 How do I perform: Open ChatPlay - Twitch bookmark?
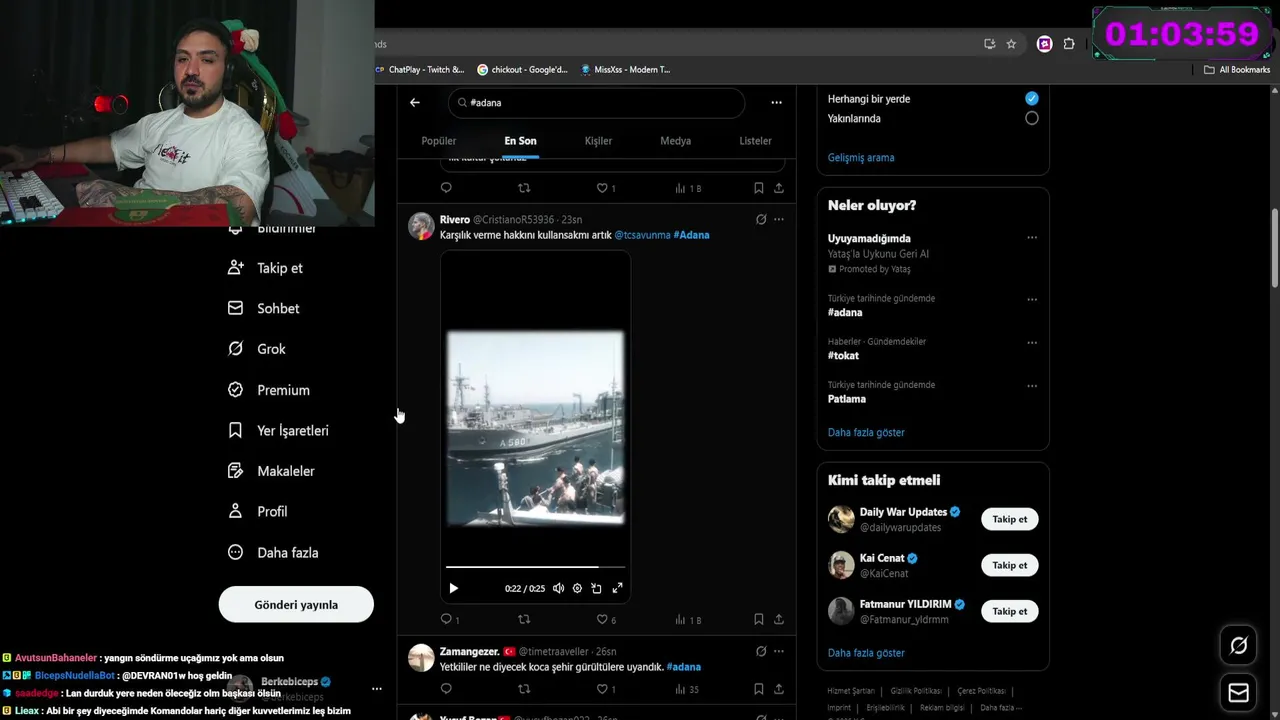420,70
